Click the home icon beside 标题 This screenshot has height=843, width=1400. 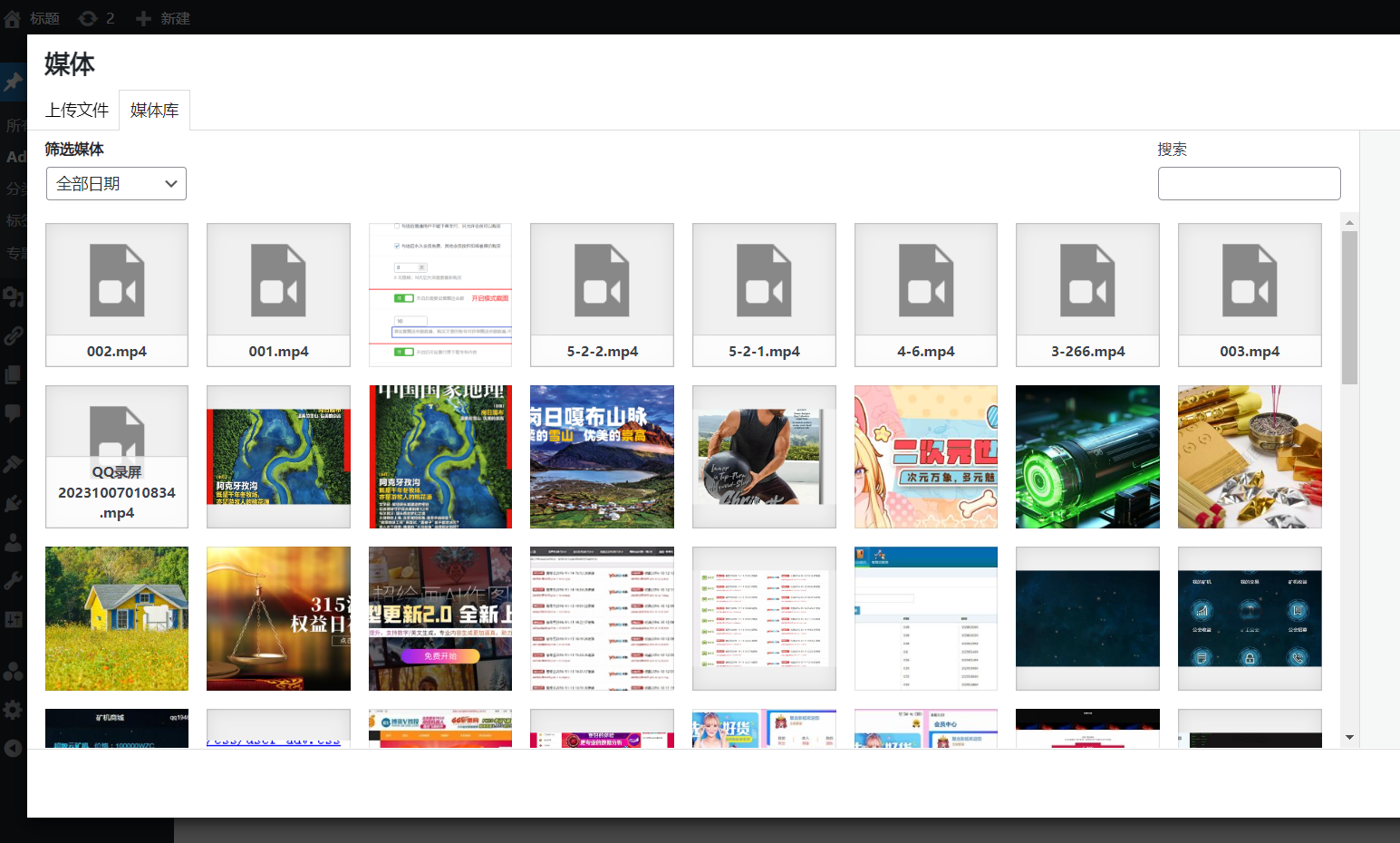pos(13,18)
